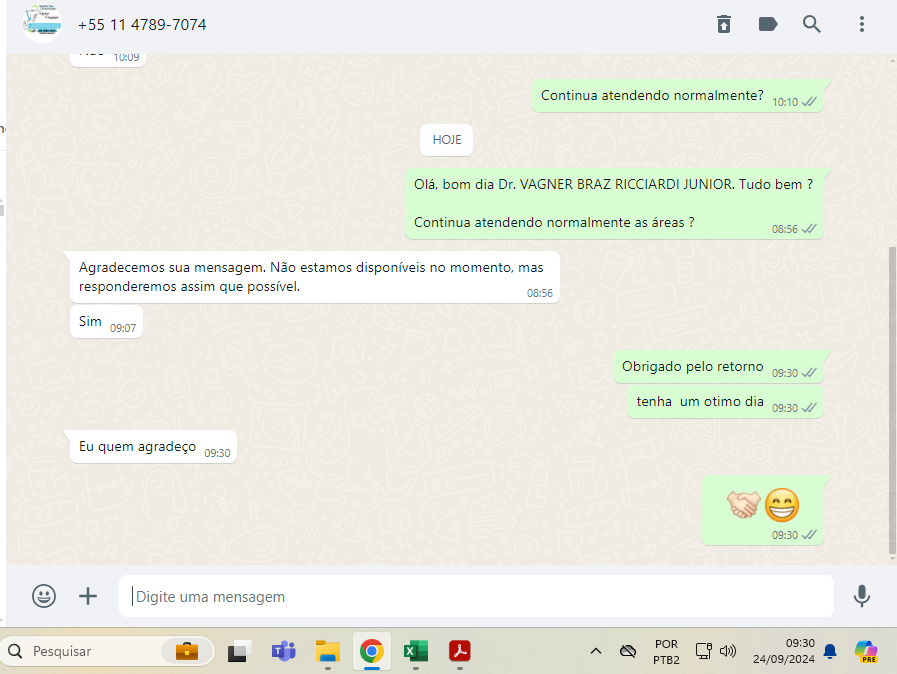Open contact info for +55 11 4789-7074
Screen dimensions: 897x674
pos(142,25)
